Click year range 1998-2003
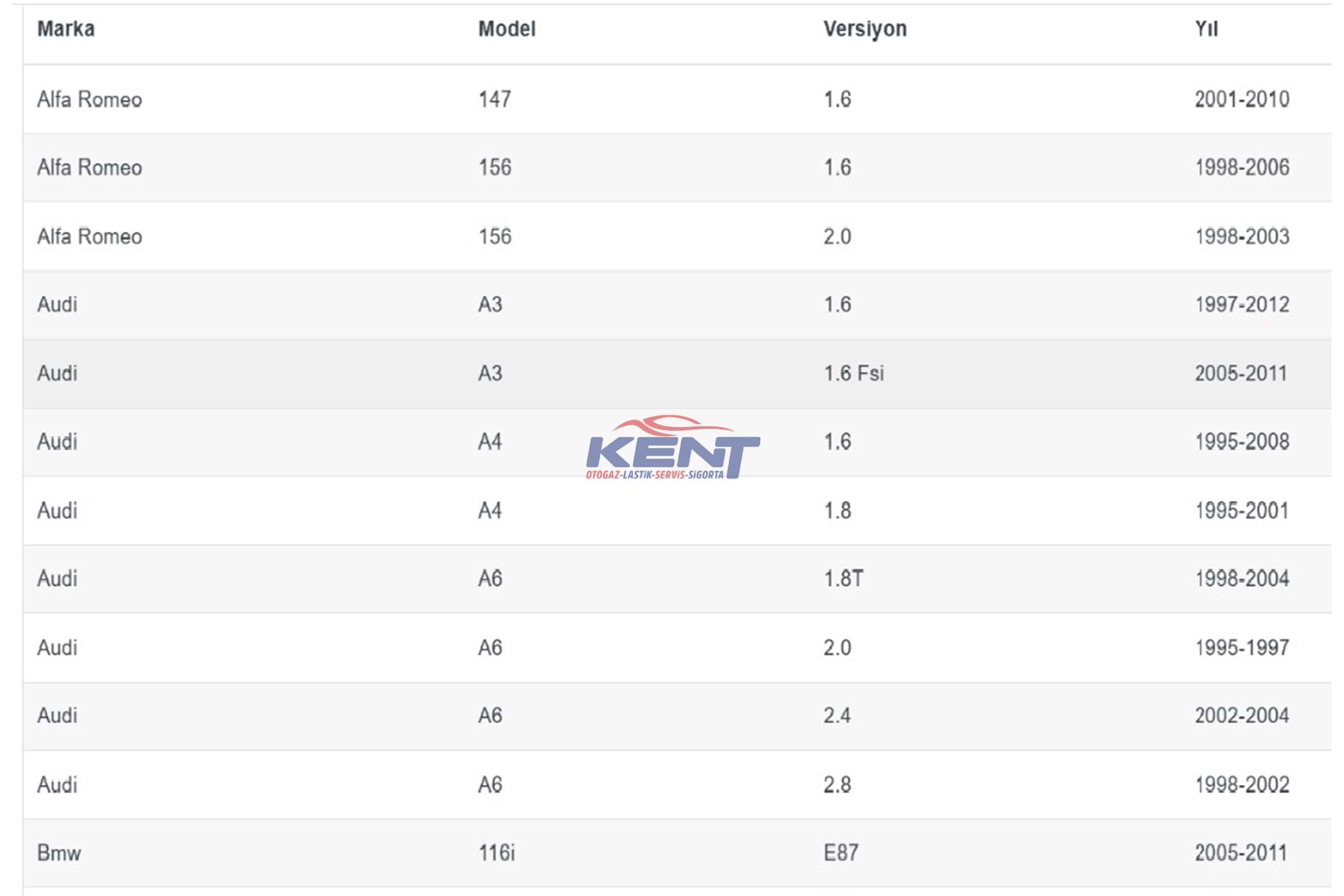Image resolution: width=1344 pixels, height=896 pixels. click(x=1242, y=237)
